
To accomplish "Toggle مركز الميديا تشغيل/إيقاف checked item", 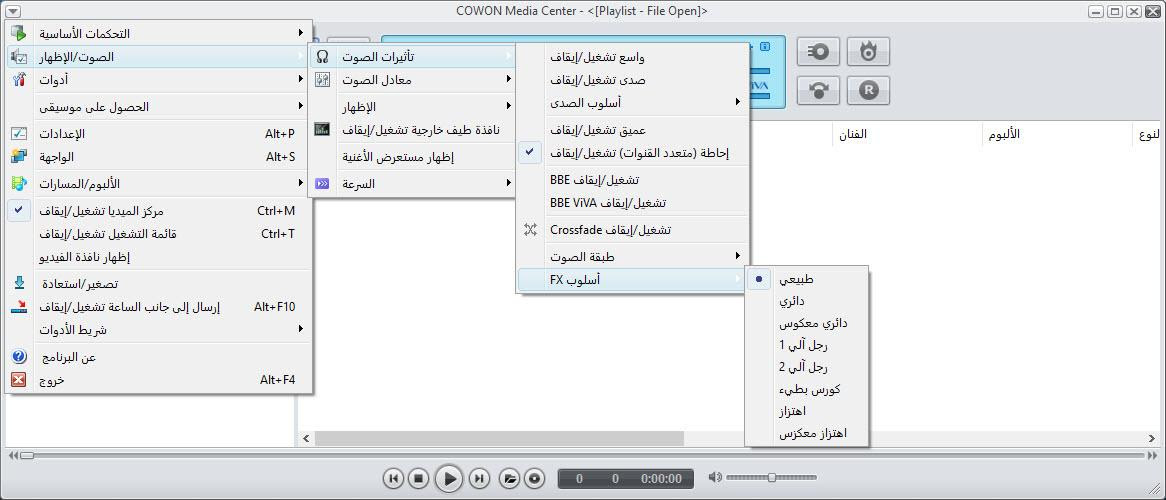I will coord(158,211).
